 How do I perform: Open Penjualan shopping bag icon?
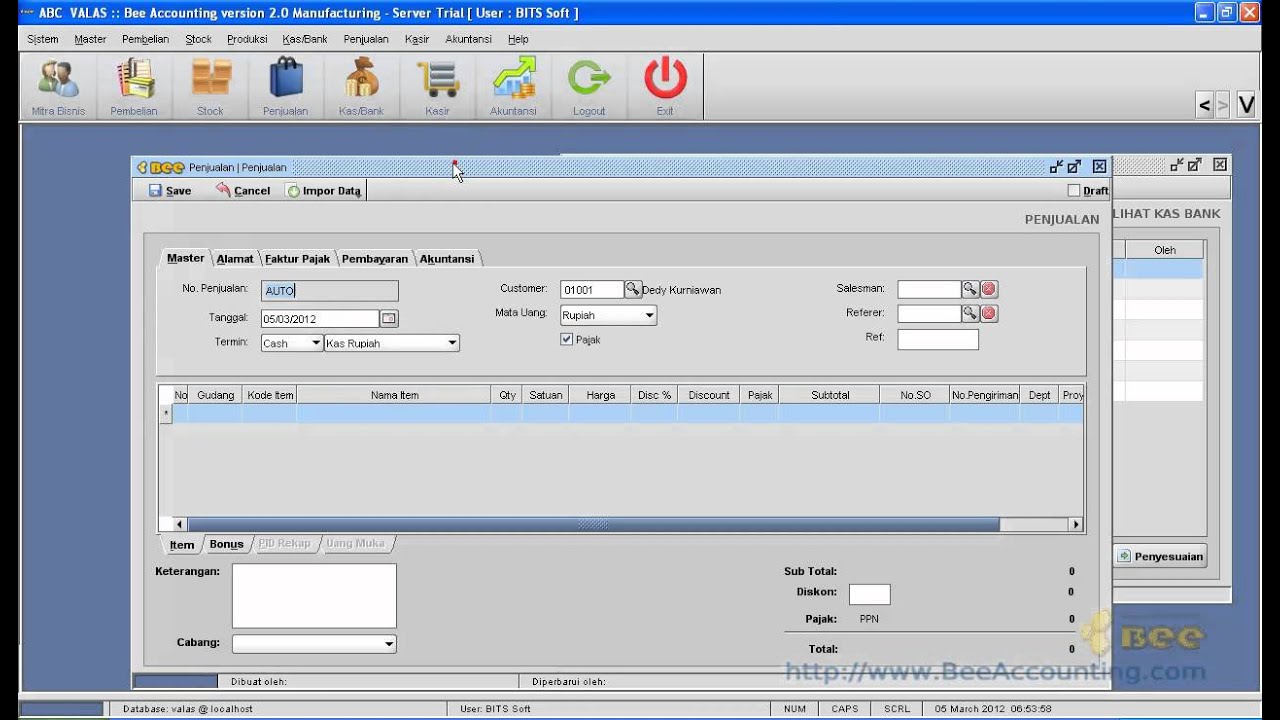tap(285, 86)
